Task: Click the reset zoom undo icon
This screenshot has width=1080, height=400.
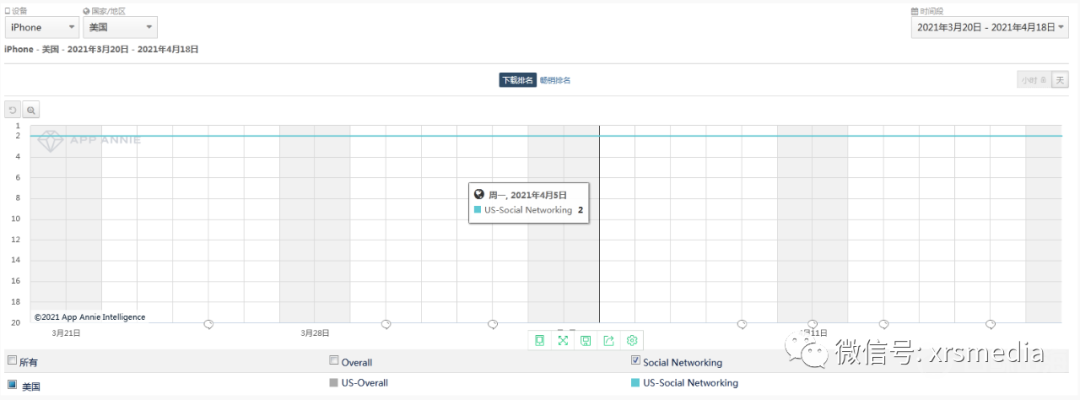Action: click(x=13, y=110)
